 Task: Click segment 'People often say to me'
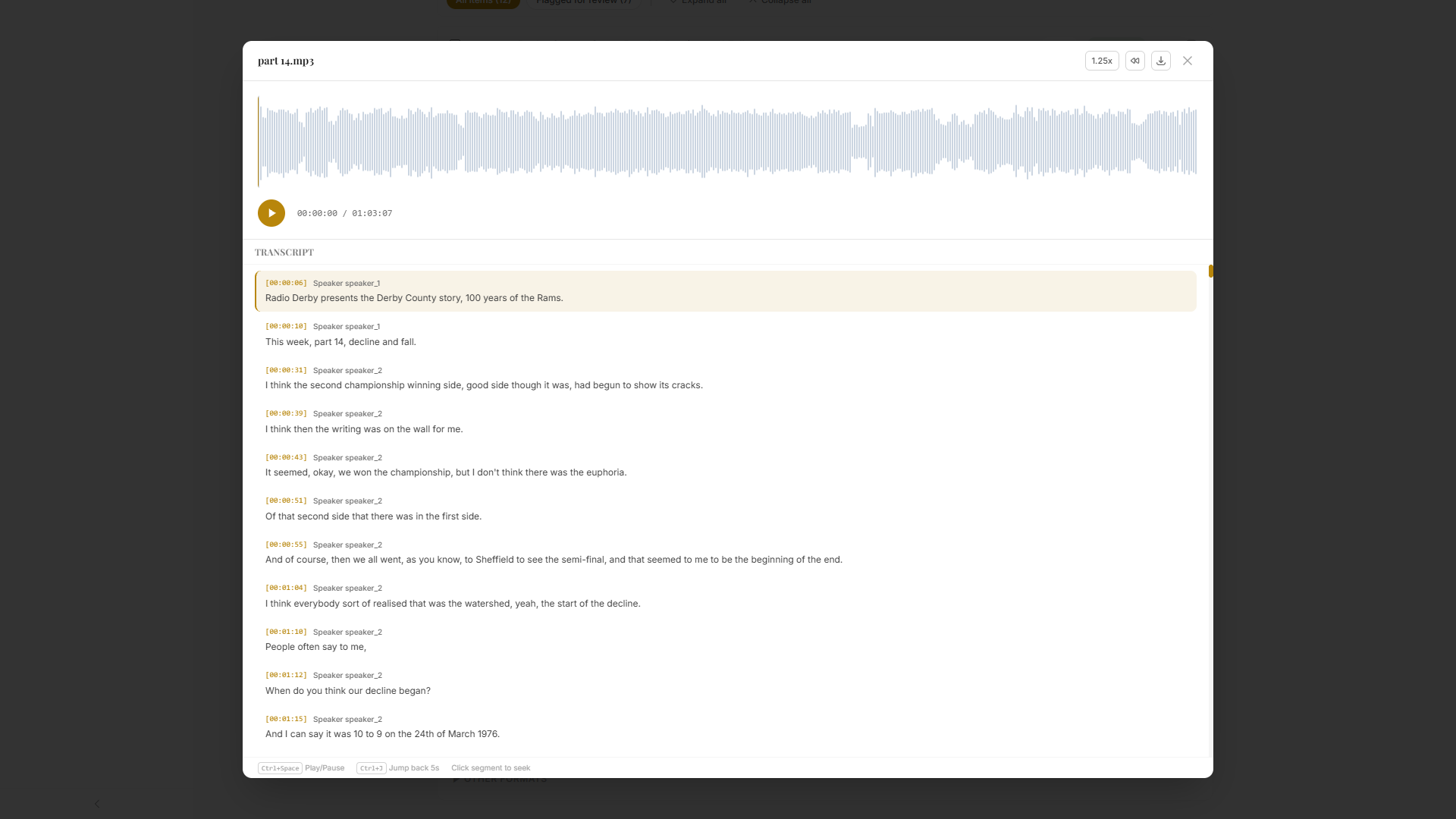725,639
